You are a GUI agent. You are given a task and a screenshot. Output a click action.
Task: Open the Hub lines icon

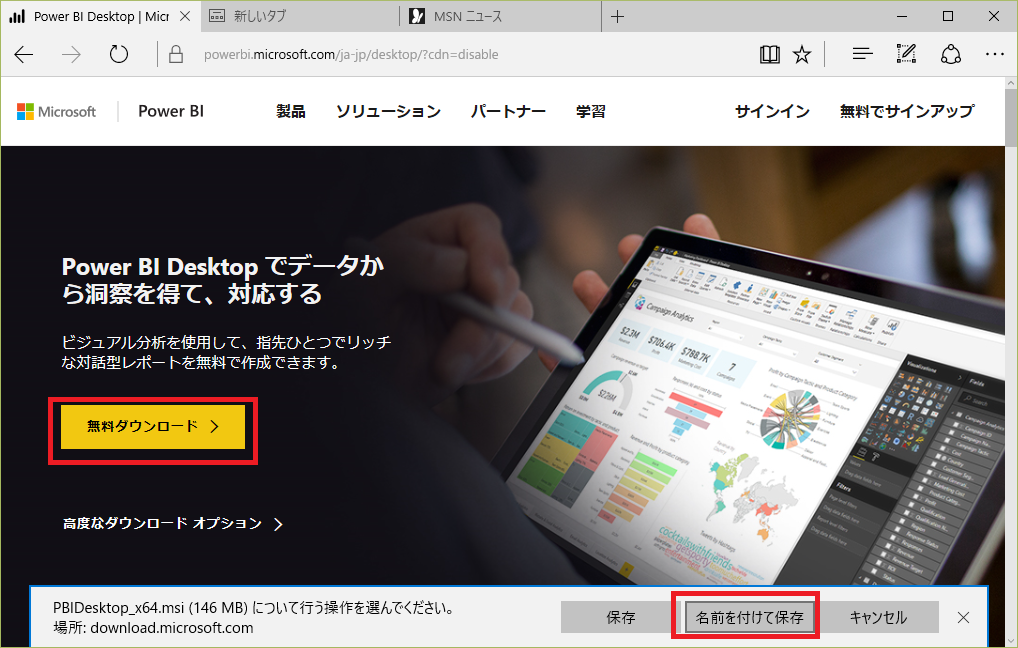click(862, 54)
